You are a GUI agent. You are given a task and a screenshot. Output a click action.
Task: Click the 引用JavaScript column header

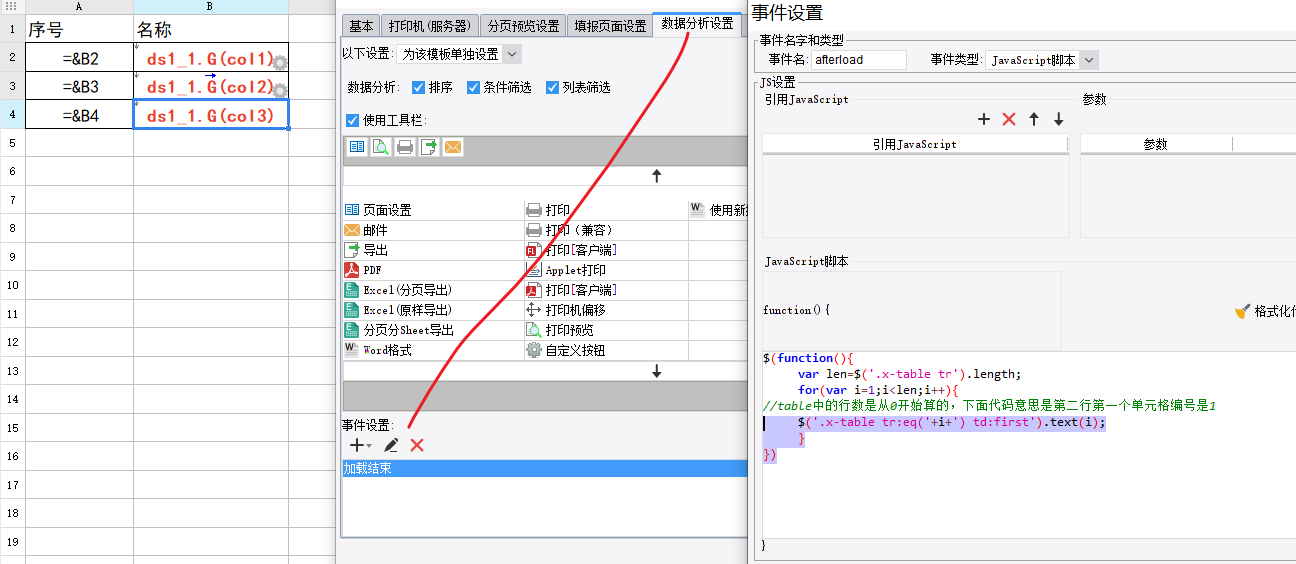coord(914,144)
